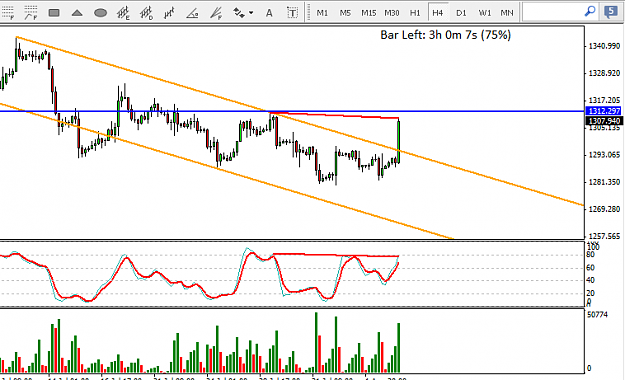Viewport: 625px width, 380px height.
Task: Open the chat notifications icon showing 5
Action: (610, 12)
